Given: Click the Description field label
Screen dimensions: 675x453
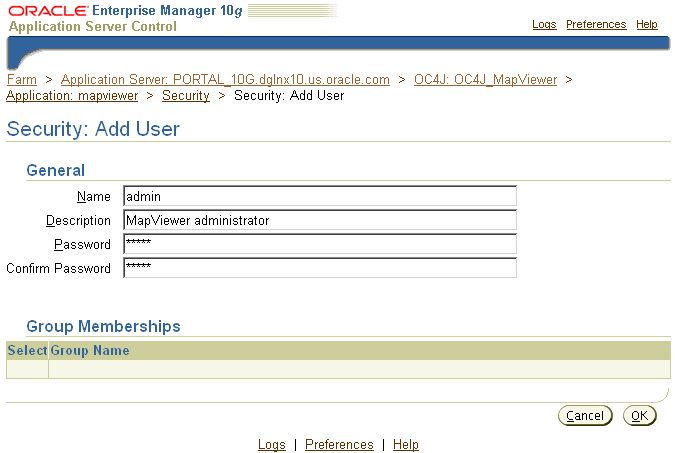Looking at the screenshot, I should coord(78,220).
